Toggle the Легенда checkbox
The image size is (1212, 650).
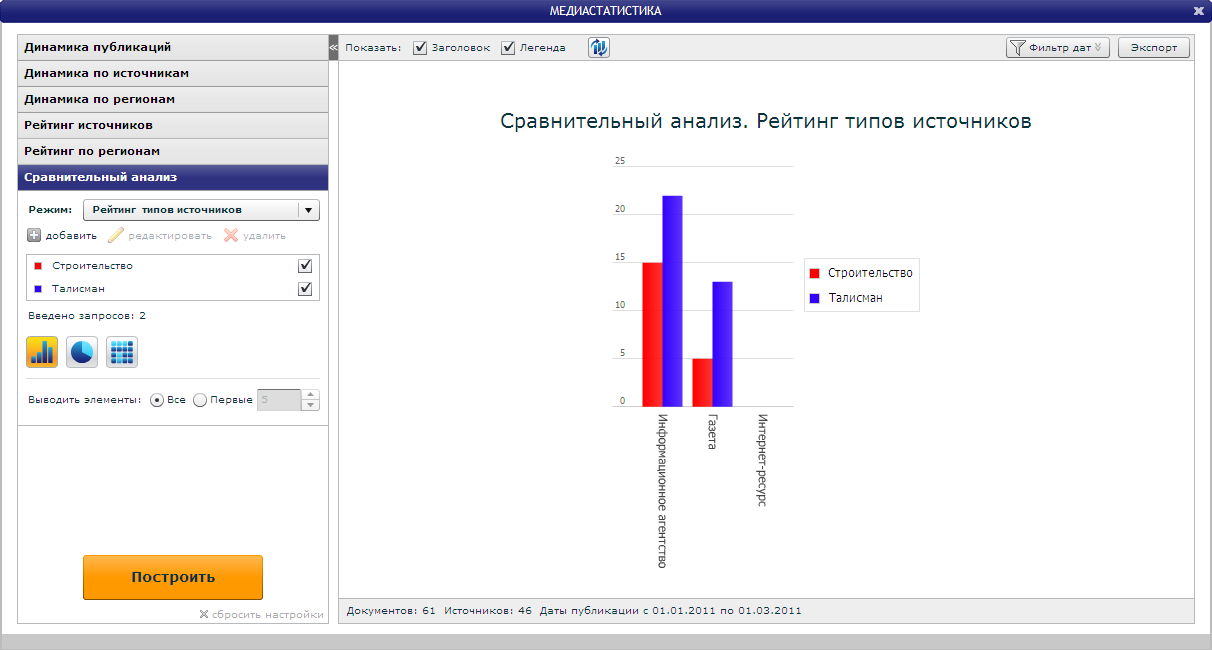(508, 47)
